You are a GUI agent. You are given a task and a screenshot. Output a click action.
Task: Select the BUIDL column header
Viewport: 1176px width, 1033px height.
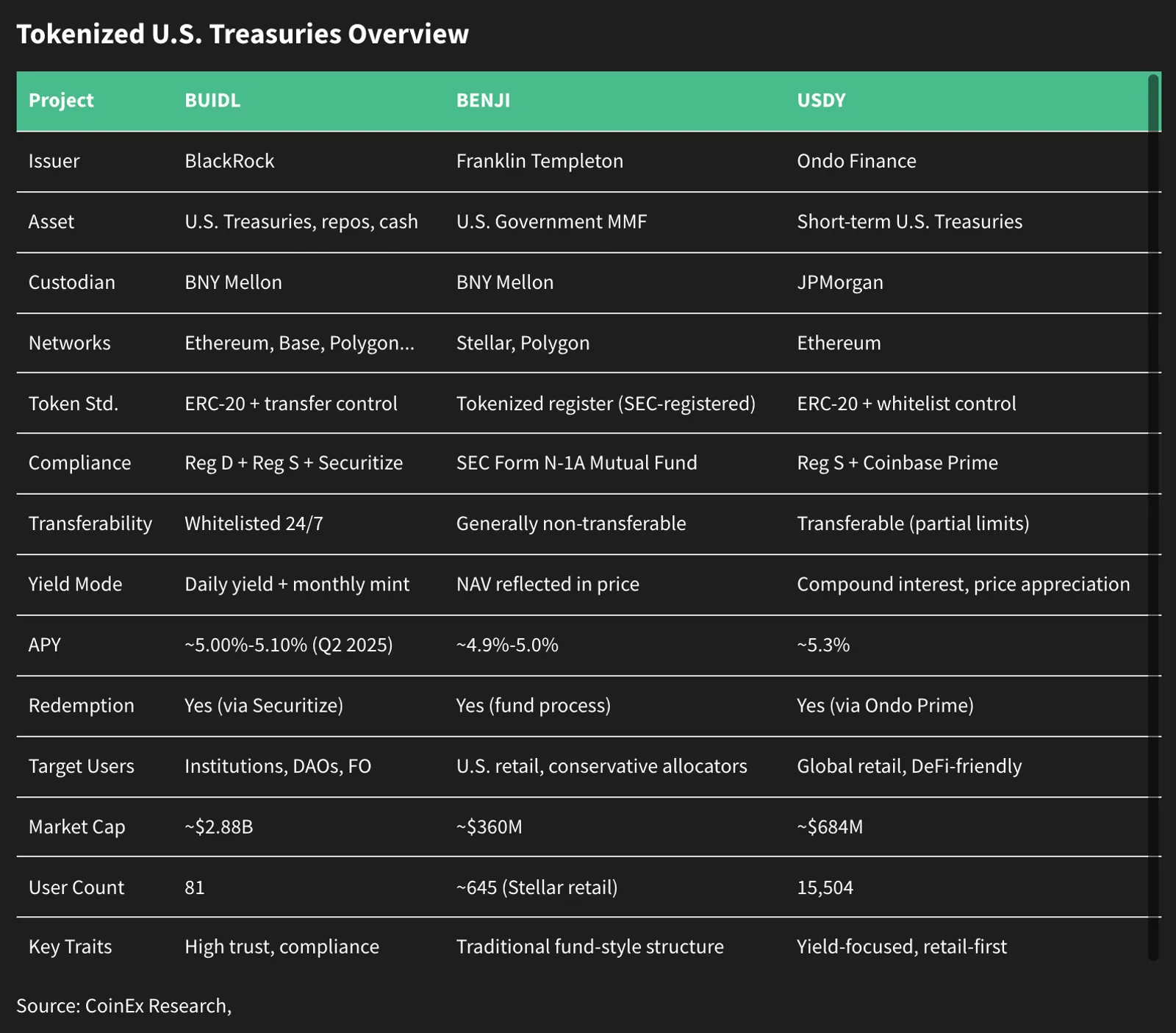click(x=212, y=100)
